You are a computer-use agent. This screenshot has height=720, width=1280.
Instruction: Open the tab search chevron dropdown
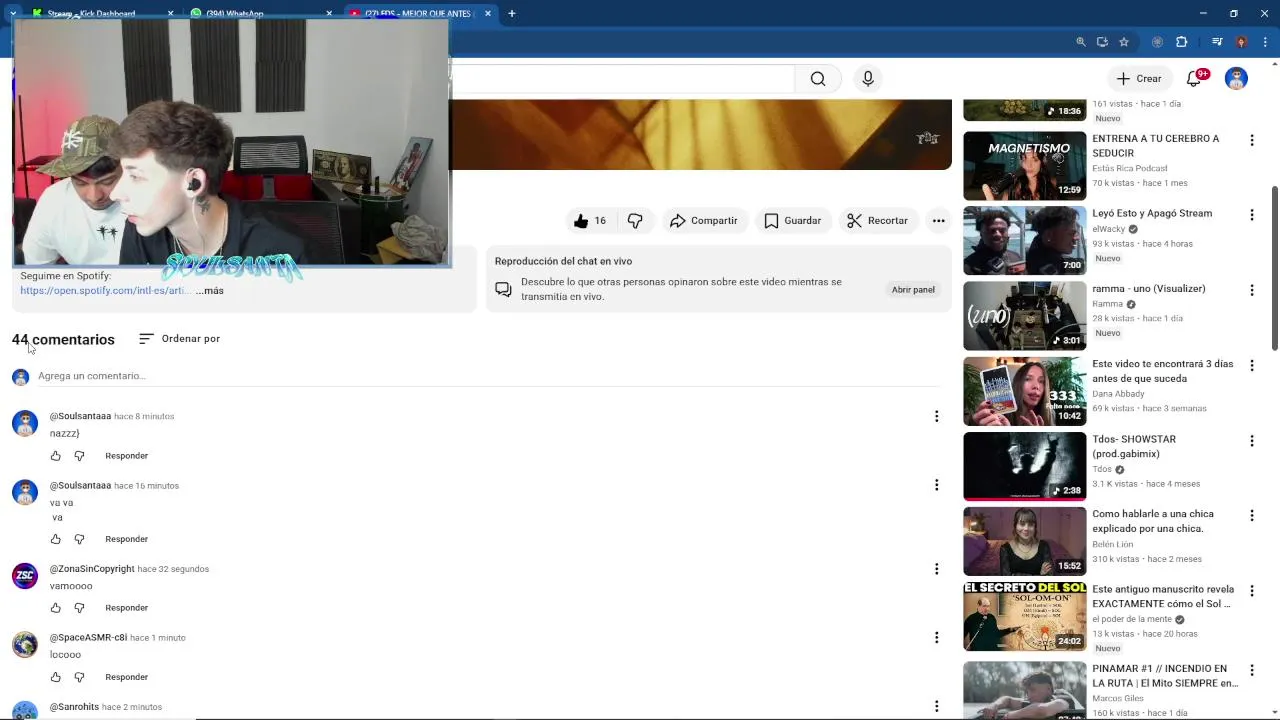click(12, 14)
